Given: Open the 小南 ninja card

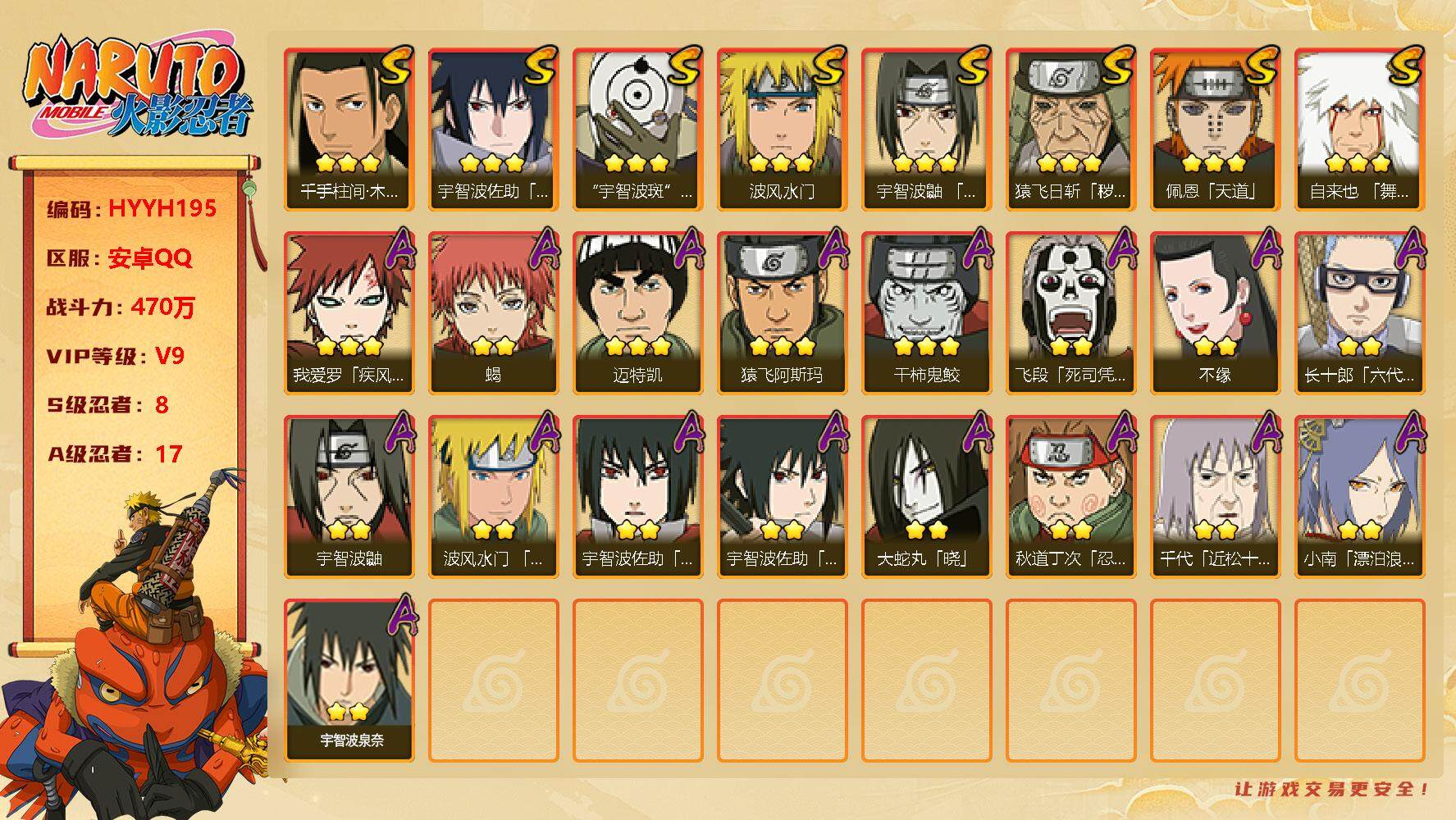Looking at the screenshot, I should click(x=1359, y=496).
